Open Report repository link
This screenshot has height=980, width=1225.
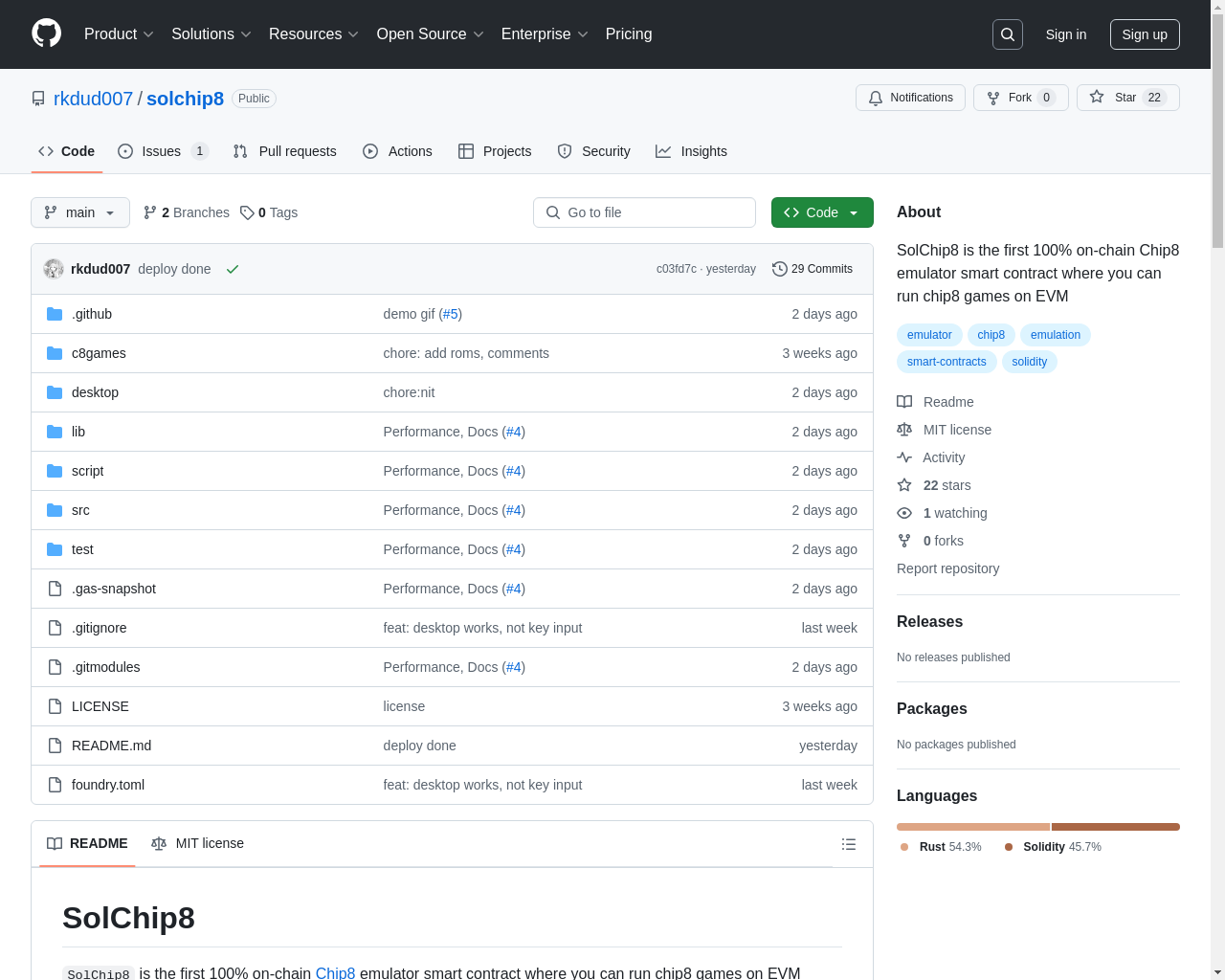tap(947, 568)
